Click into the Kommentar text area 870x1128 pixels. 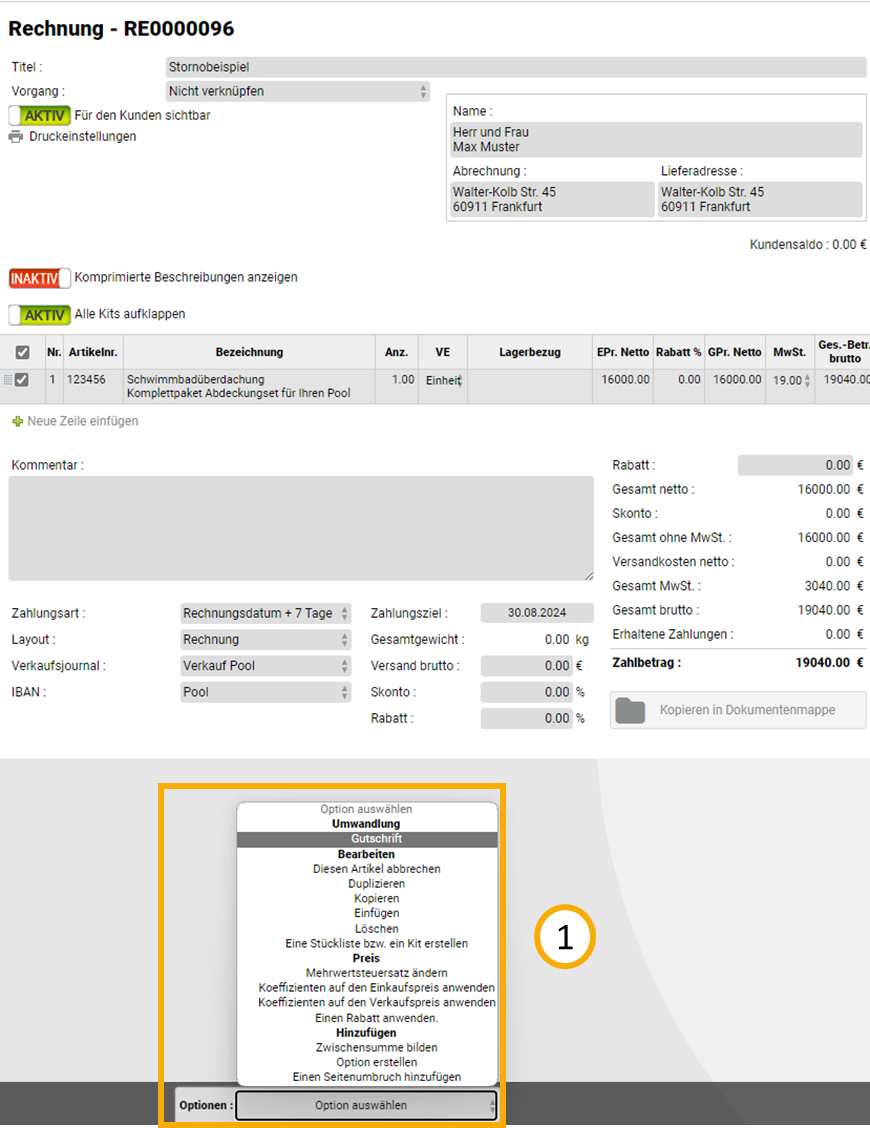[x=300, y=528]
